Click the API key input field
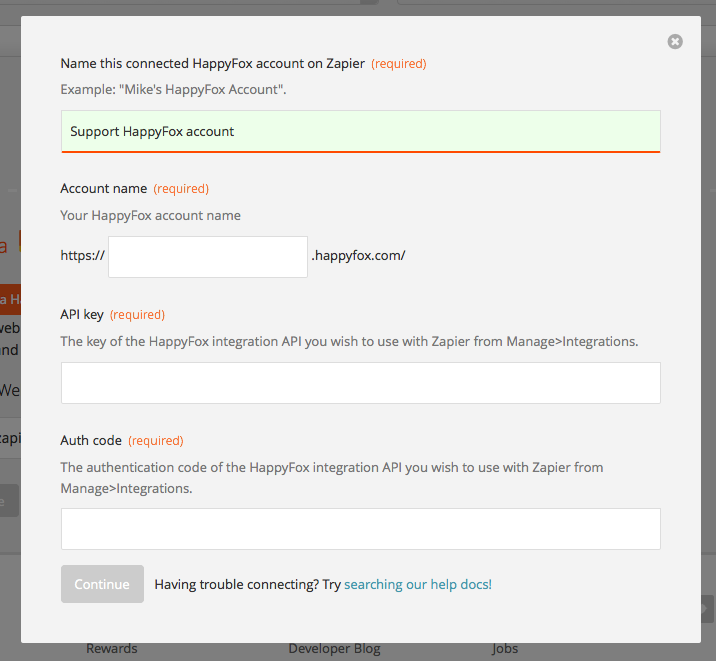This screenshot has height=661, width=716. pyautogui.click(x=361, y=383)
